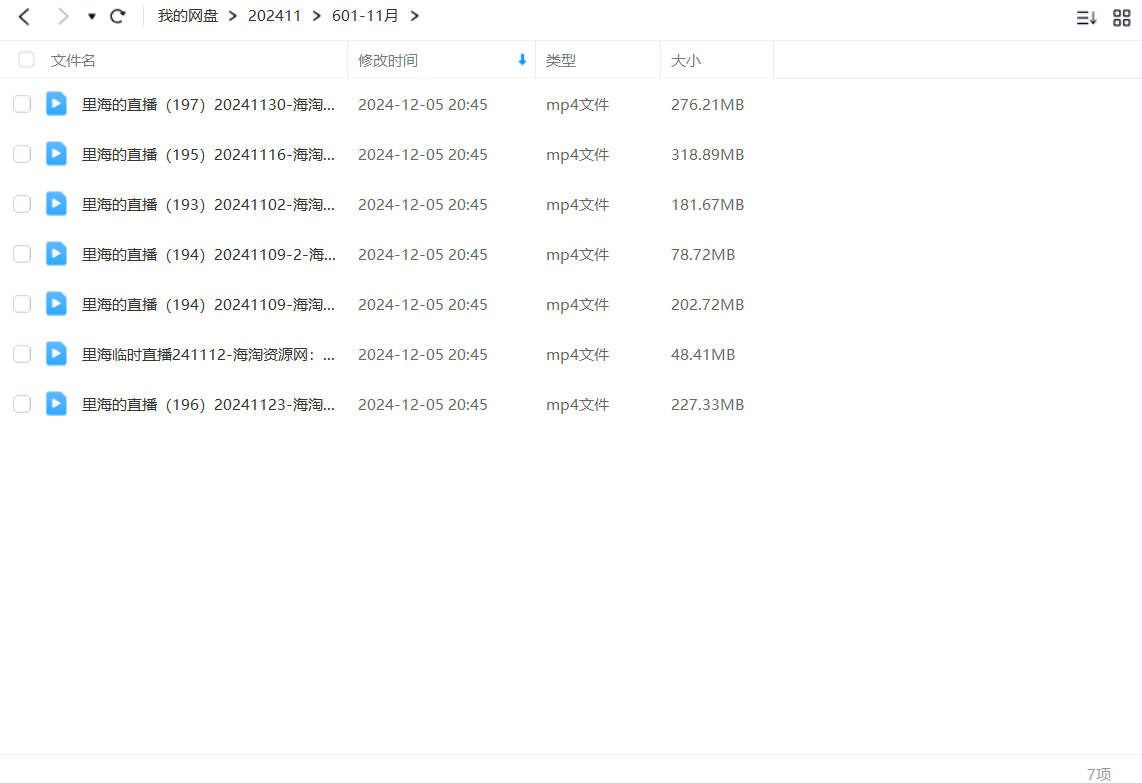Expand chevron after 202411 breadcrumb
Image resolution: width=1142 pixels, height=783 pixels.
coord(317,16)
